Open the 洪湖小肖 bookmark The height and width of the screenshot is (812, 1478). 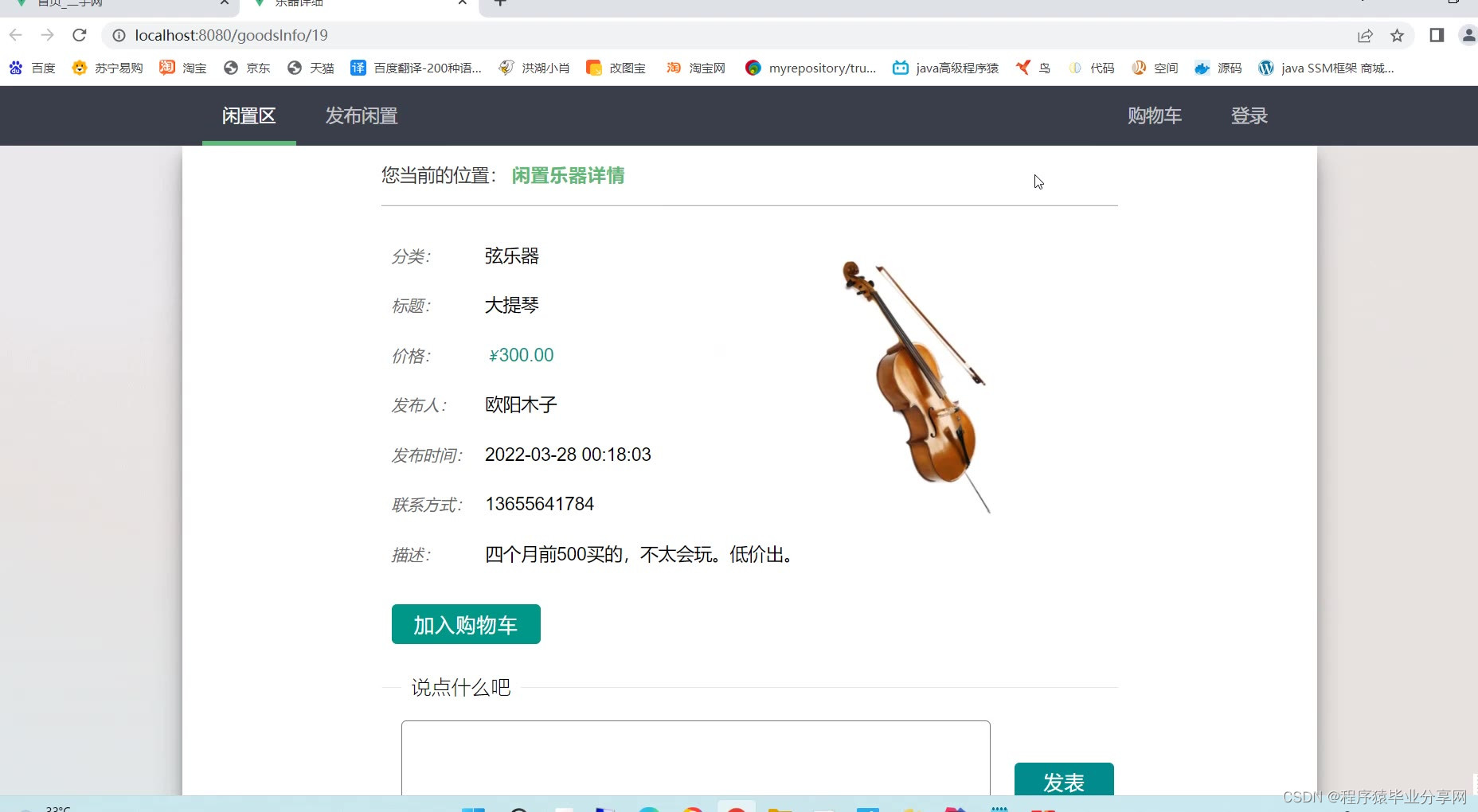tap(534, 68)
